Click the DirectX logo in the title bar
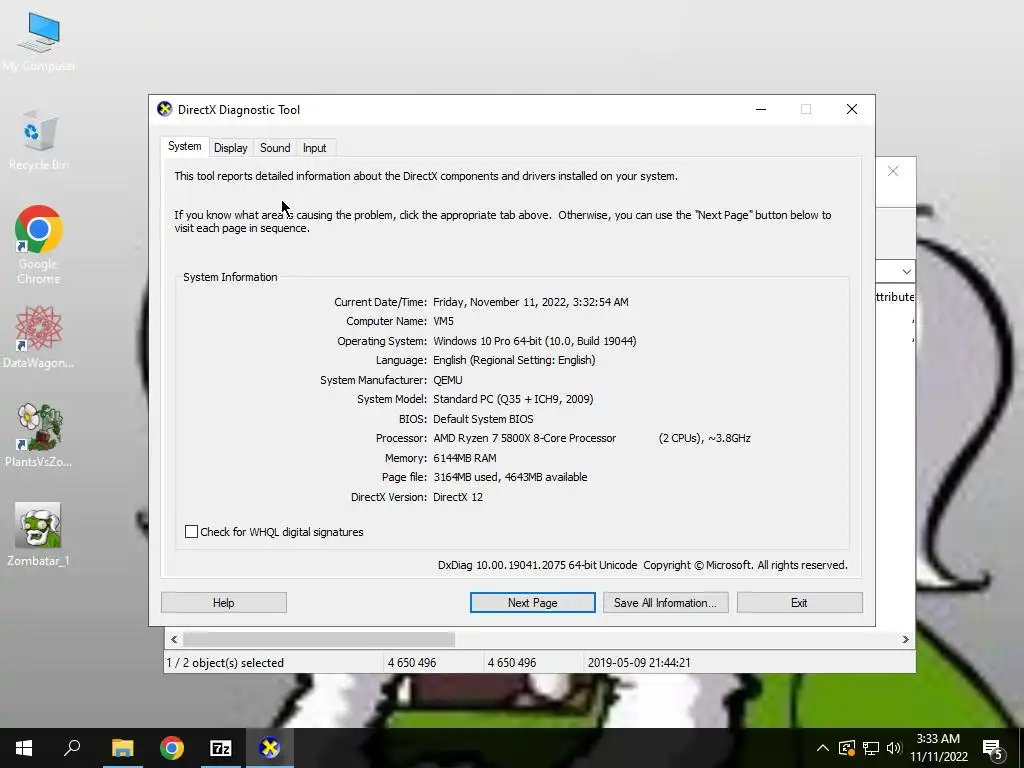 pyautogui.click(x=165, y=109)
